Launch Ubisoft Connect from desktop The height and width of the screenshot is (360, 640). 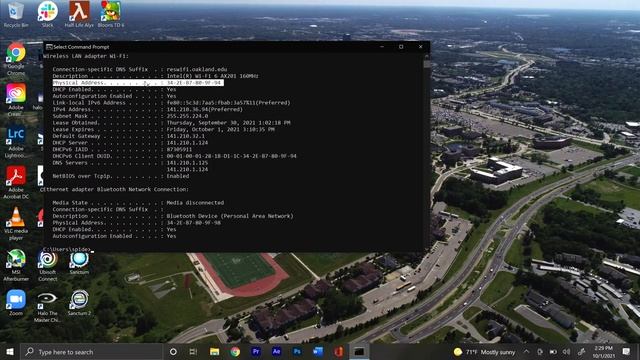point(47,265)
